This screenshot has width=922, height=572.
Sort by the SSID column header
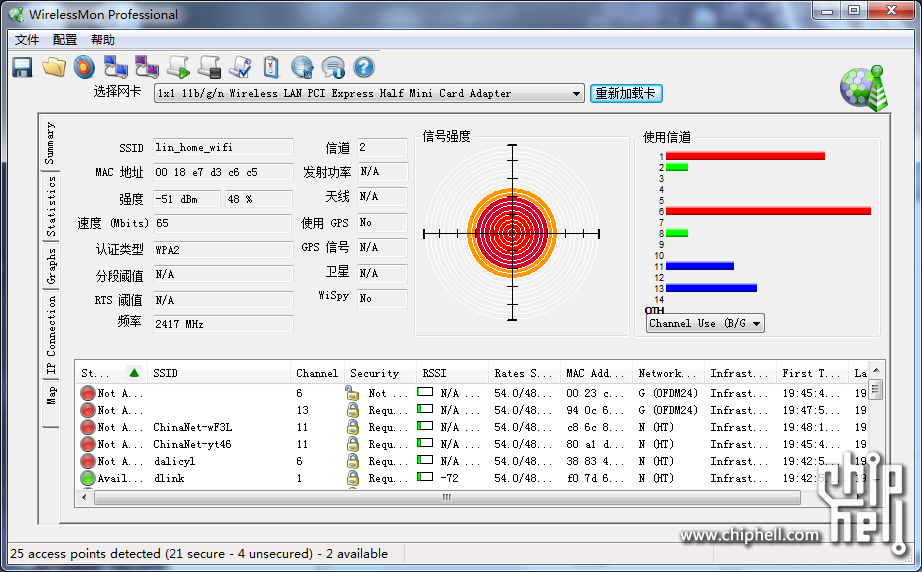pyautogui.click(x=218, y=373)
